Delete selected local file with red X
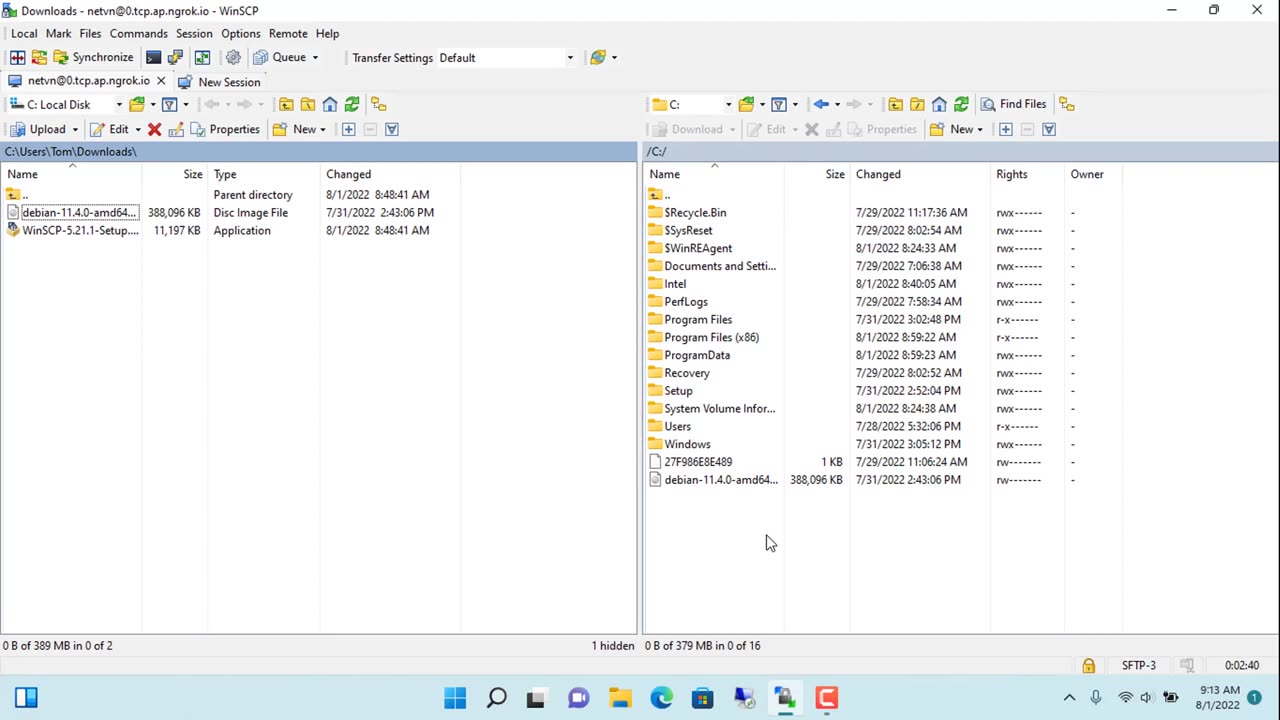Screen dimensions: 1280x720 (155, 129)
